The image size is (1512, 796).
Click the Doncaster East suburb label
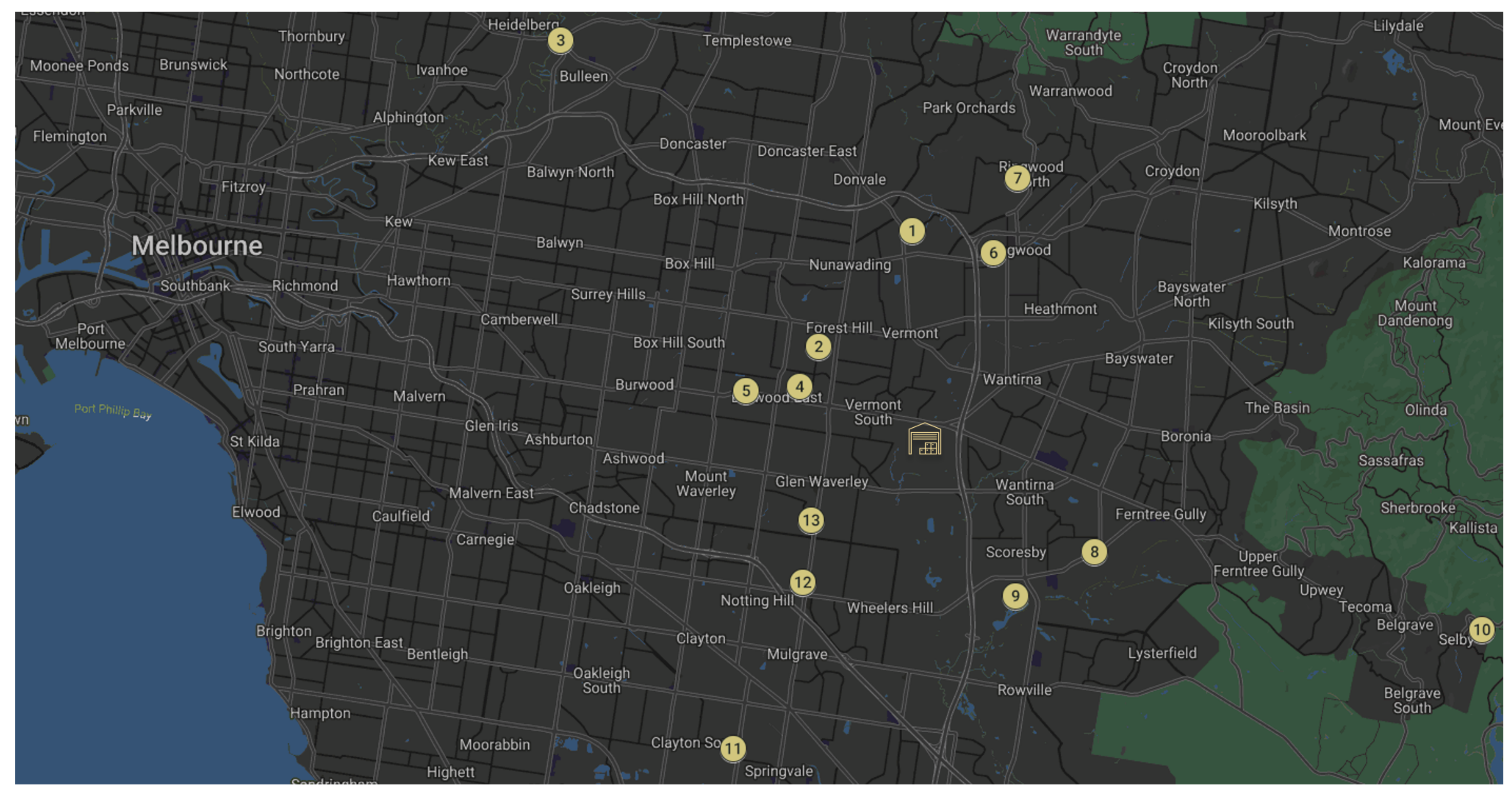point(807,152)
